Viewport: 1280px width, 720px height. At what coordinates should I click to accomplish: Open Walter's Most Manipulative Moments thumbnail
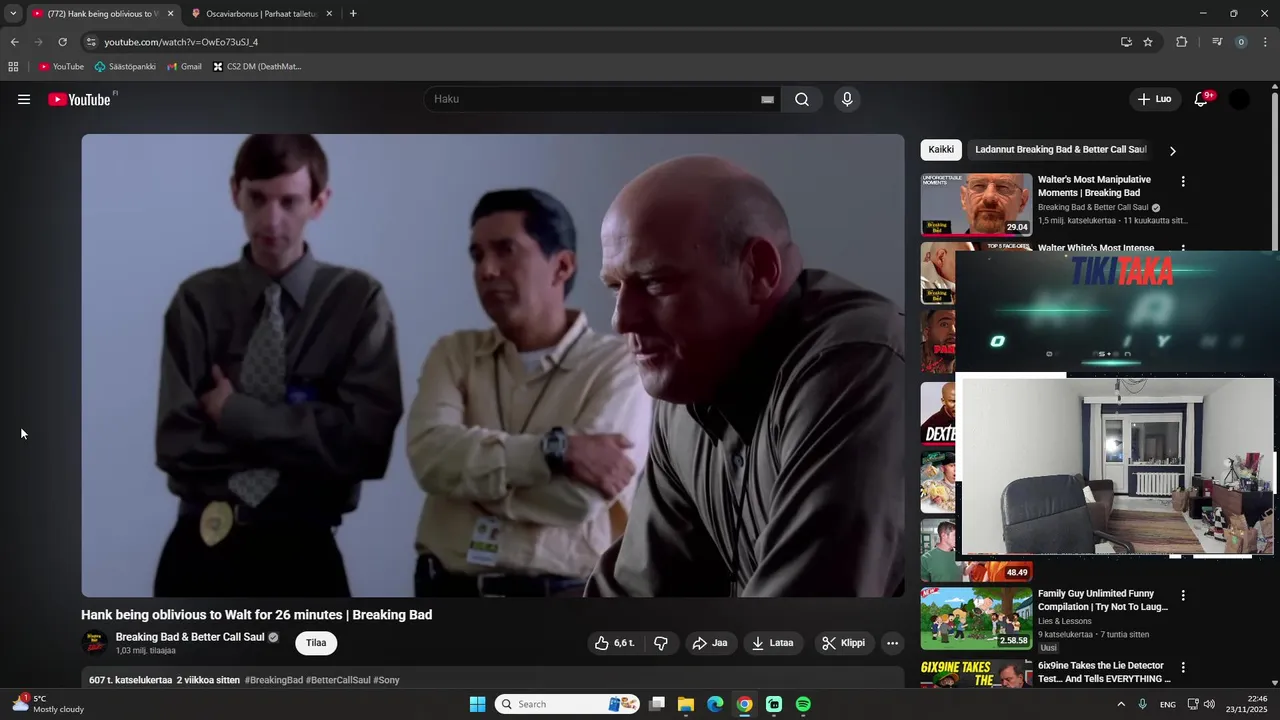click(x=976, y=205)
